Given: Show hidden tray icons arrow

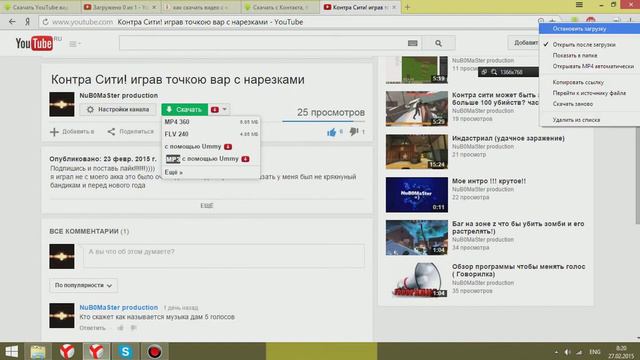Looking at the screenshot, I should 556,352.
